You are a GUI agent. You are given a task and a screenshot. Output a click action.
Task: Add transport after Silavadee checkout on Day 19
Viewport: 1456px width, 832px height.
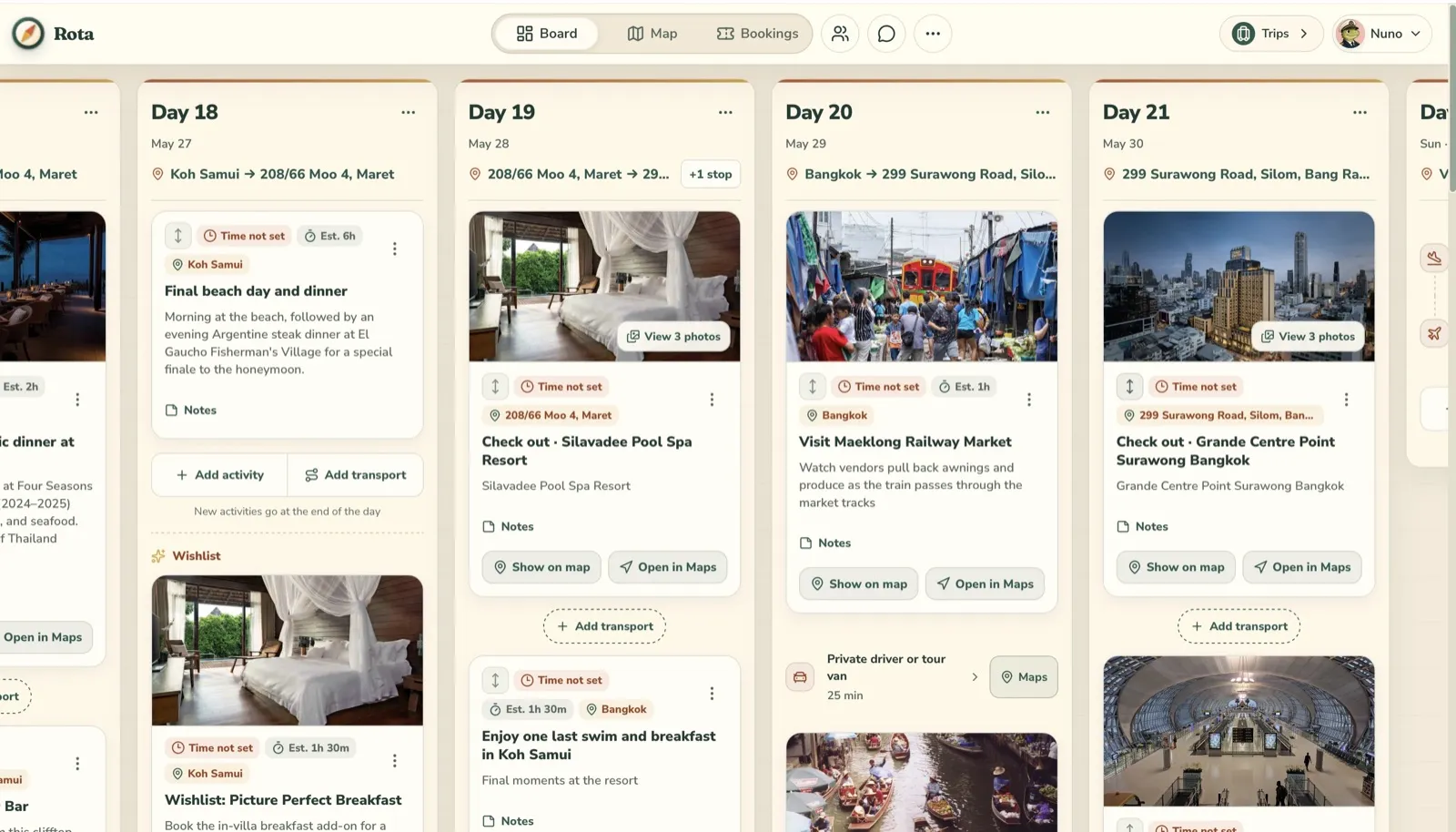605,626
